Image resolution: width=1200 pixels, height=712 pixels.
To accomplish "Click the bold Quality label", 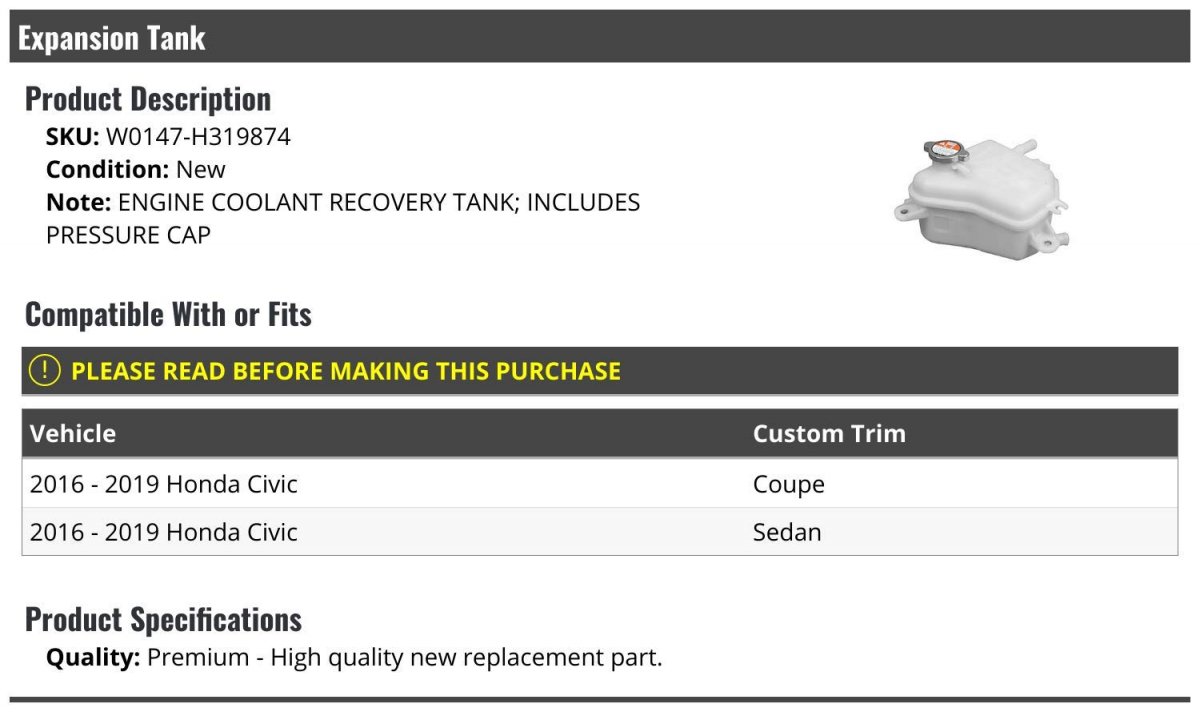I will [93, 658].
